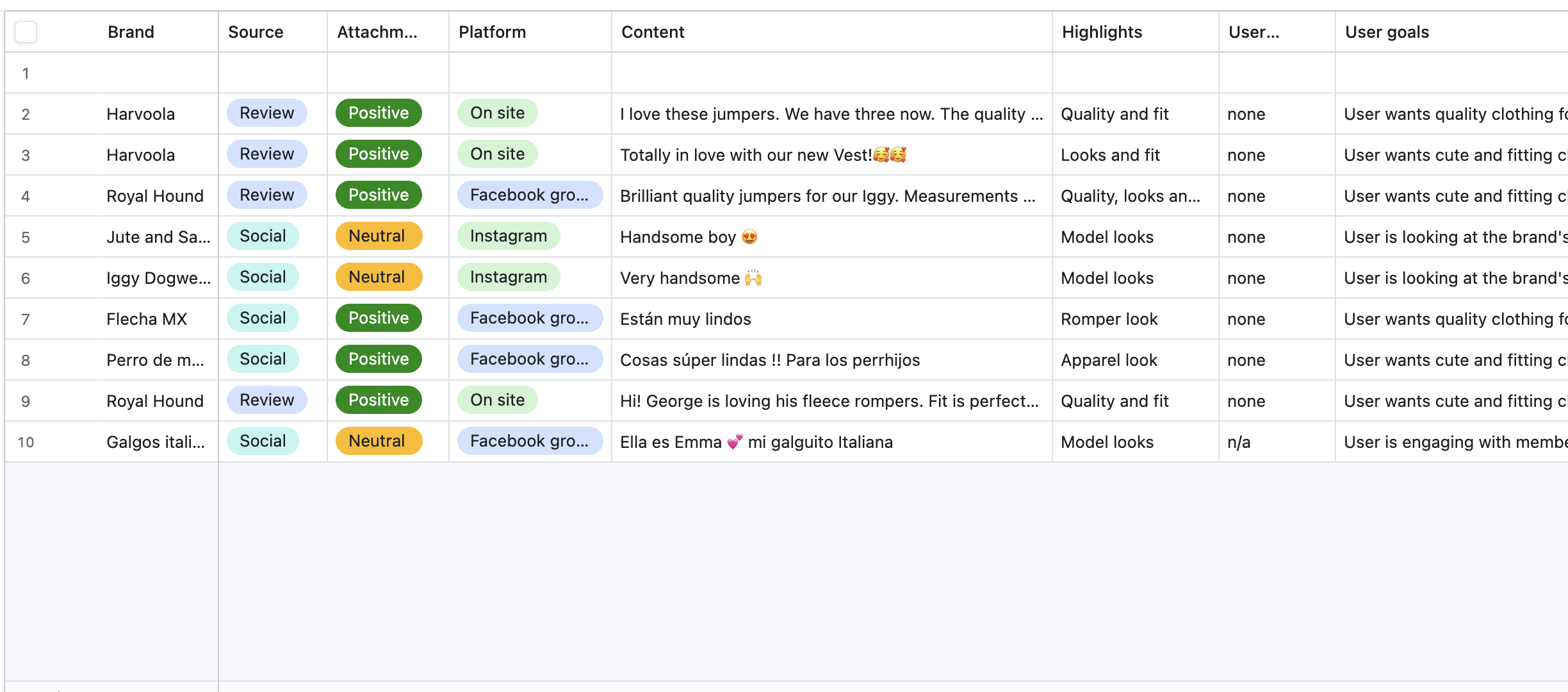Click Facebook gro... tag in row 10
Image resolution: width=1568 pixels, height=692 pixels.
click(529, 441)
